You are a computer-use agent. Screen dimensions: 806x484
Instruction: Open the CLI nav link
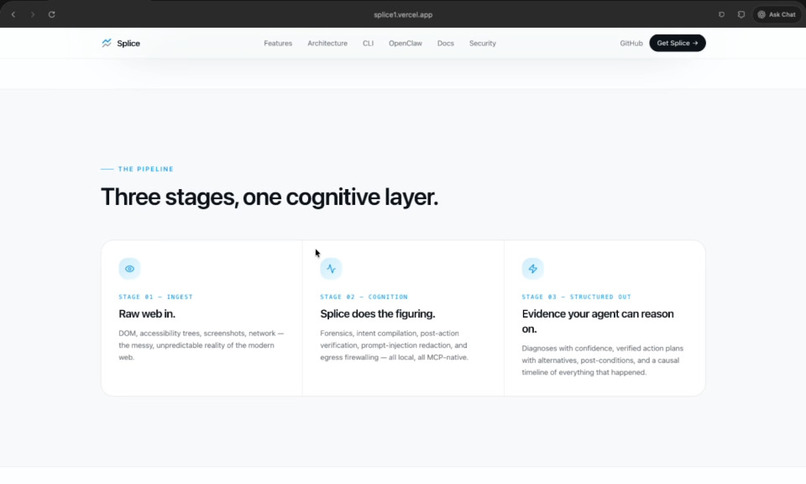coord(368,43)
